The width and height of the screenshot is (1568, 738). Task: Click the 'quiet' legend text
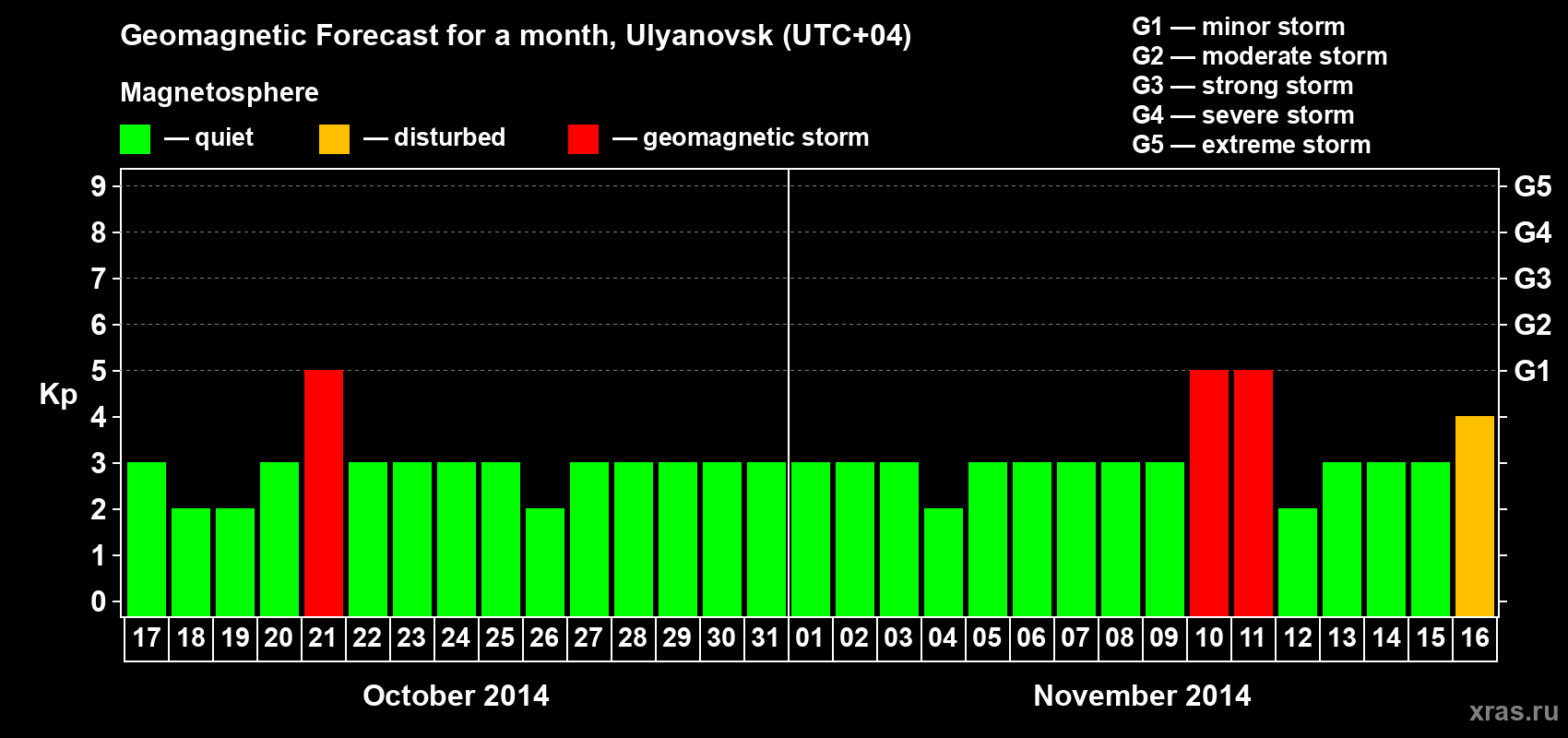coord(224,137)
